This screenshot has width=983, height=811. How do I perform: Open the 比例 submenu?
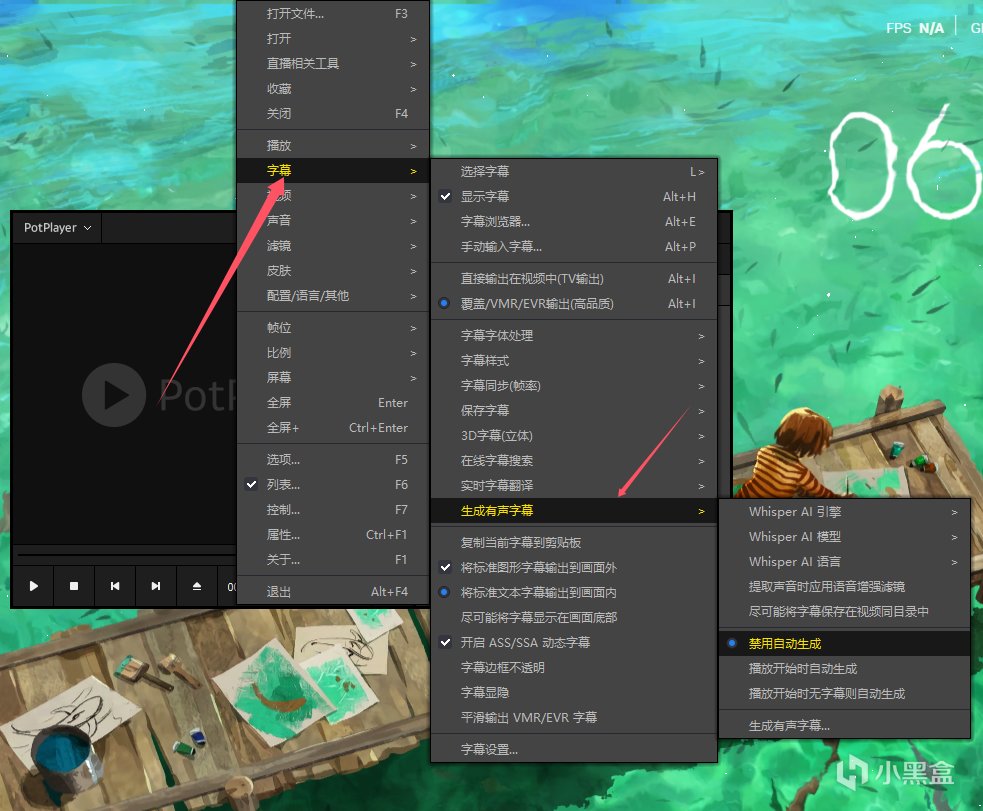(x=333, y=353)
